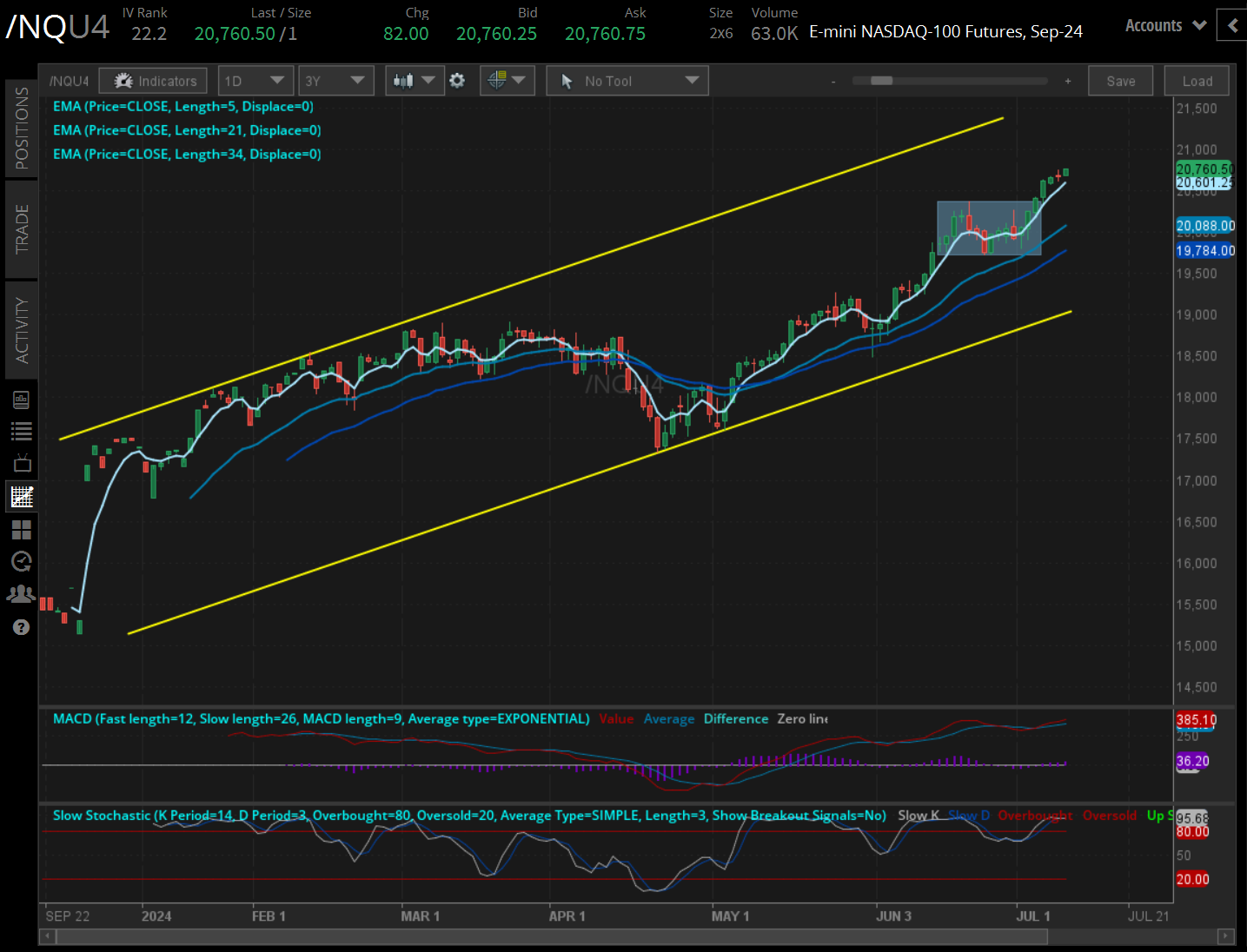
Task: Collapse panel with the left chevron button
Action: pos(1232,25)
